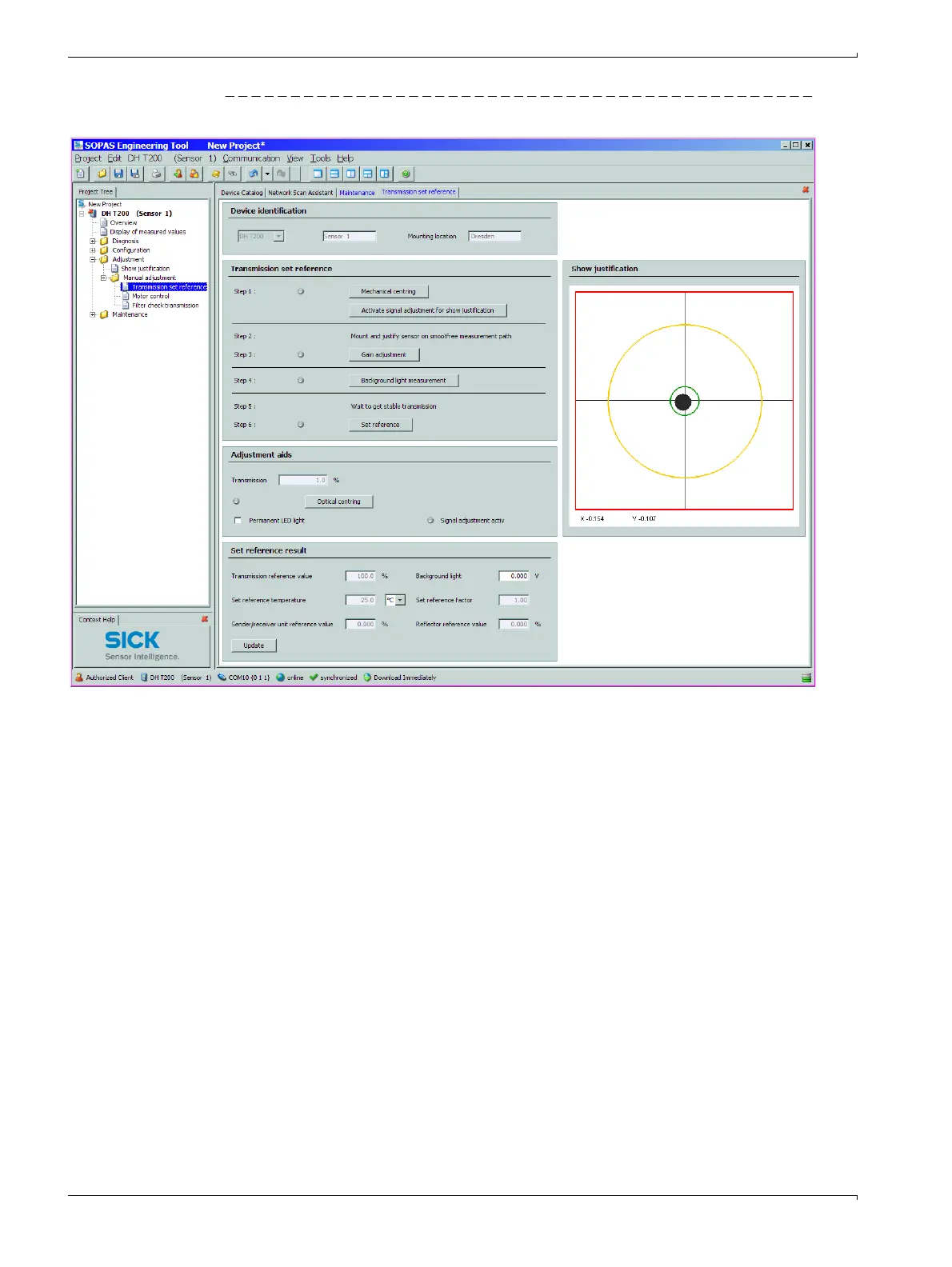Create a new project with the toolbar icon
Viewport: 952px width, 1267px height.
[81, 174]
